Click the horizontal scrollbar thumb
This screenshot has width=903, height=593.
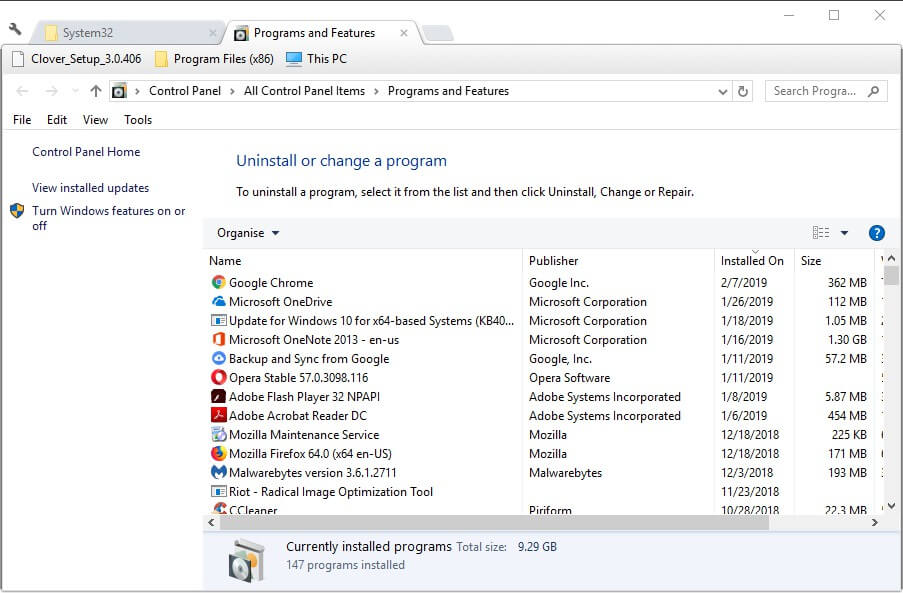[x=494, y=522]
